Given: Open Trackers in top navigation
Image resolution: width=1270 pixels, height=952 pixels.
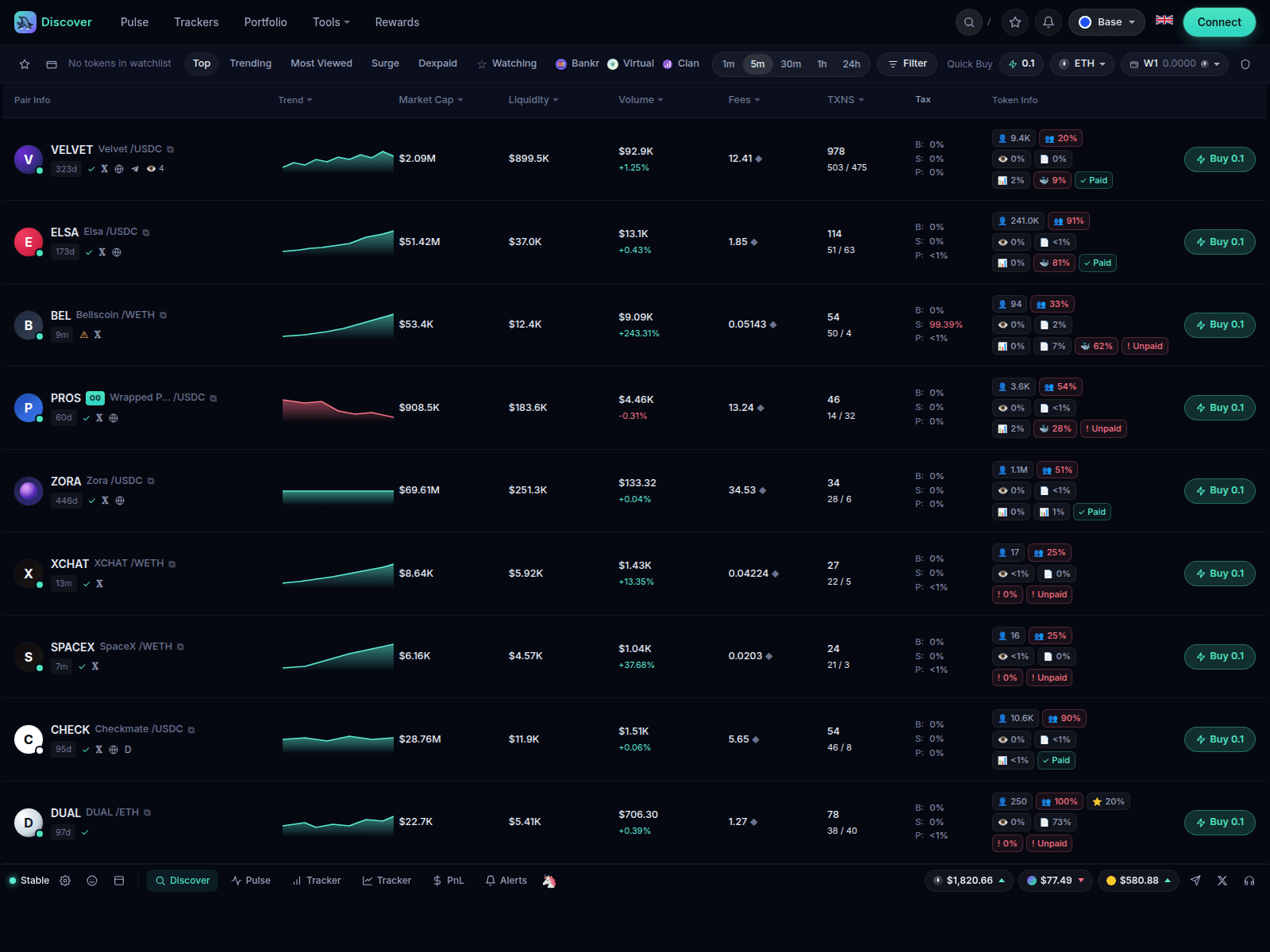Looking at the screenshot, I should tap(196, 22).
